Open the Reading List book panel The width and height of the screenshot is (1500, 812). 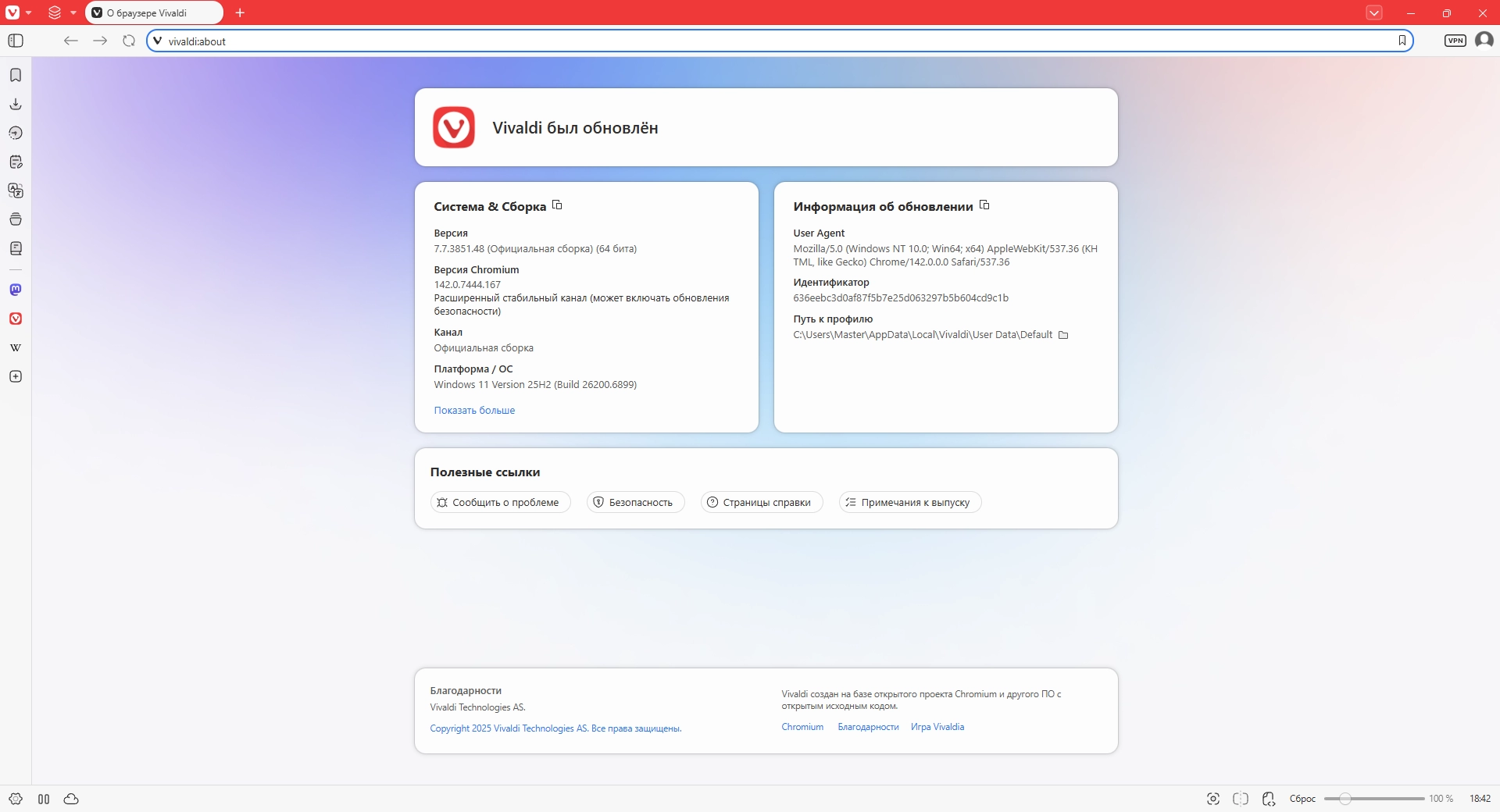(16, 248)
